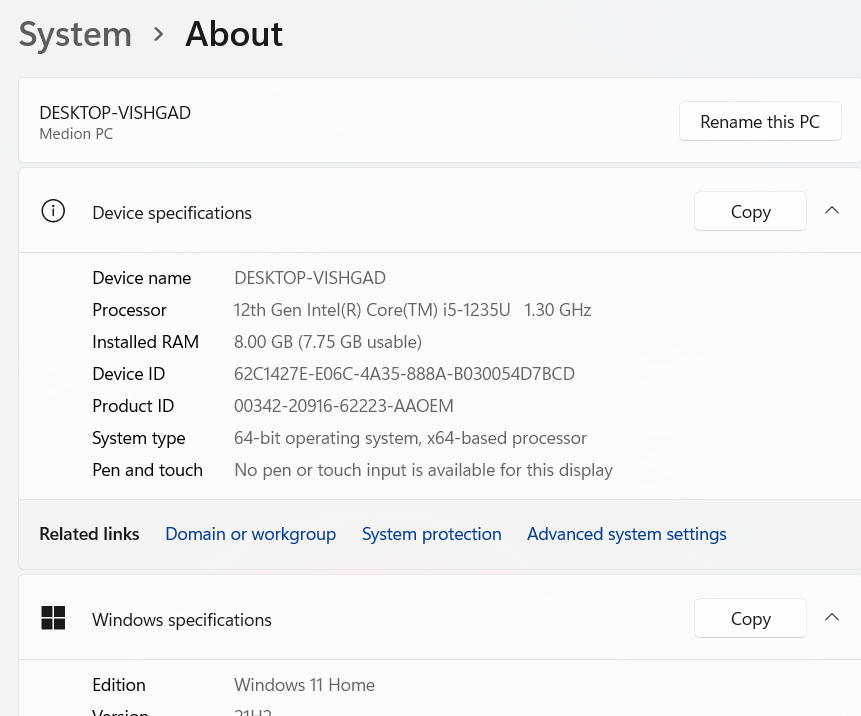Copy the Device specifications
Screen dimensions: 861x716
(750, 211)
